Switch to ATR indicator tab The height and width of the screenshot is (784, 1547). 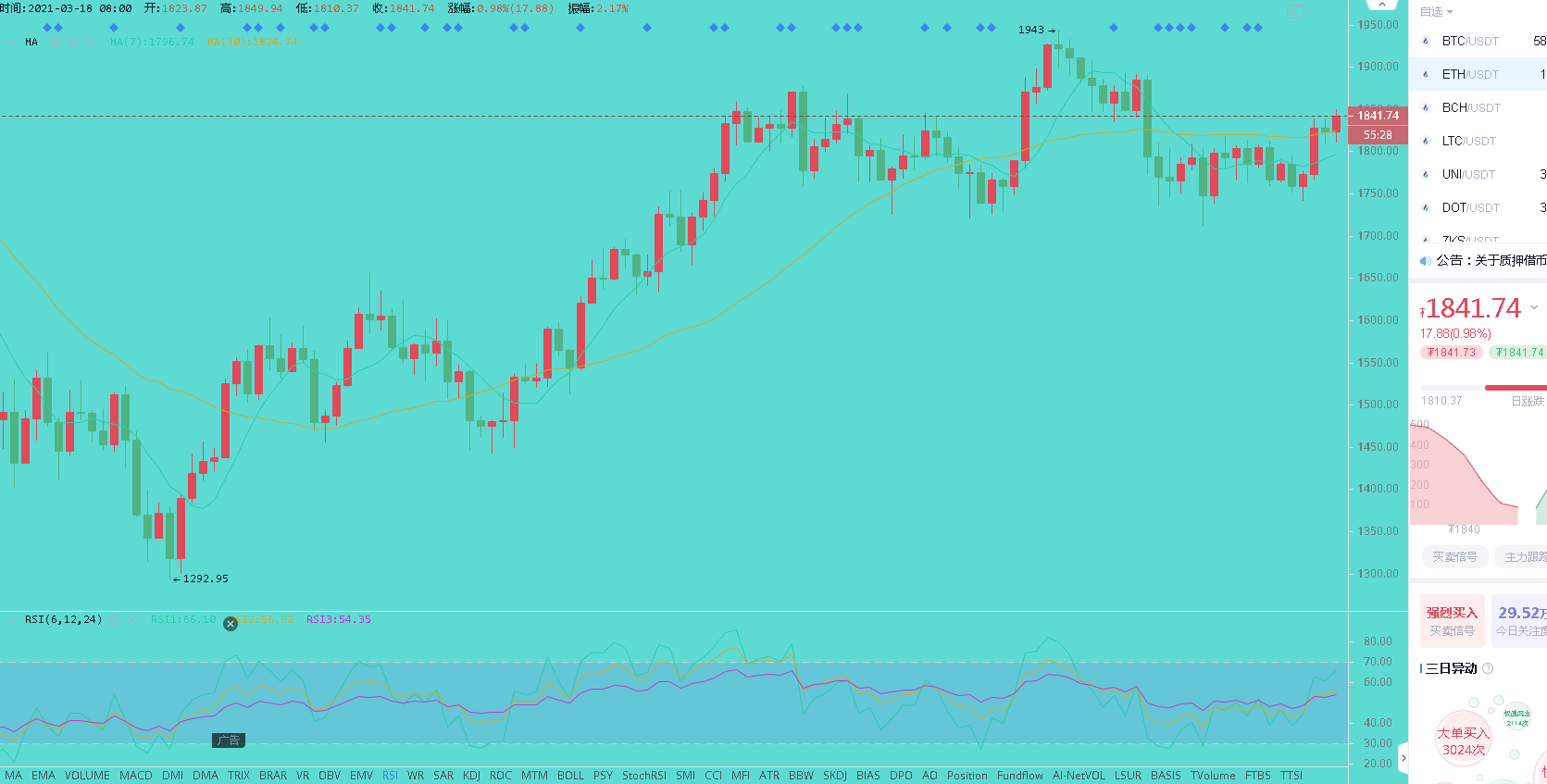[x=769, y=776]
